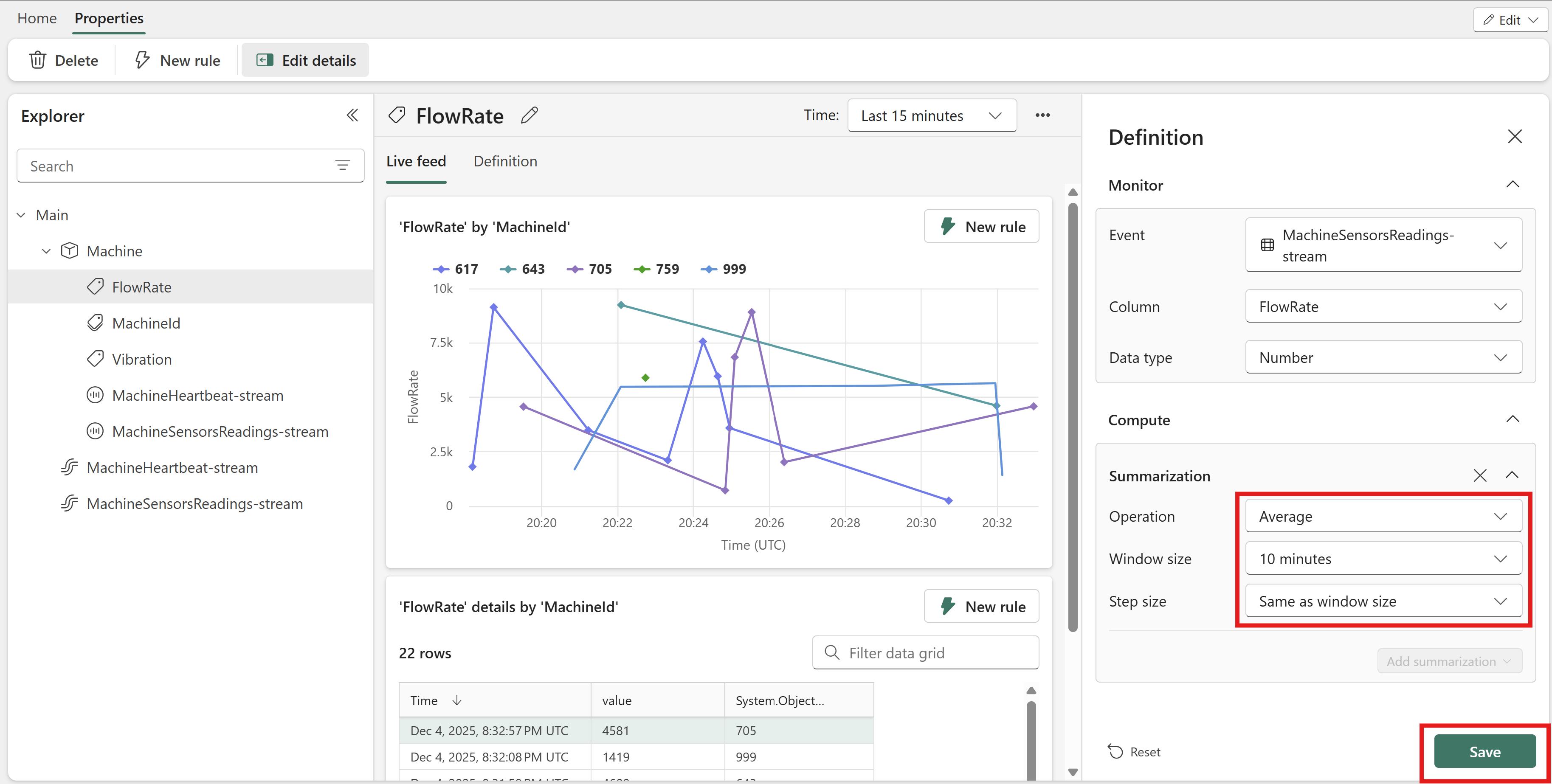Collapse the Explorer panel with the double chevron

[x=352, y=115]
